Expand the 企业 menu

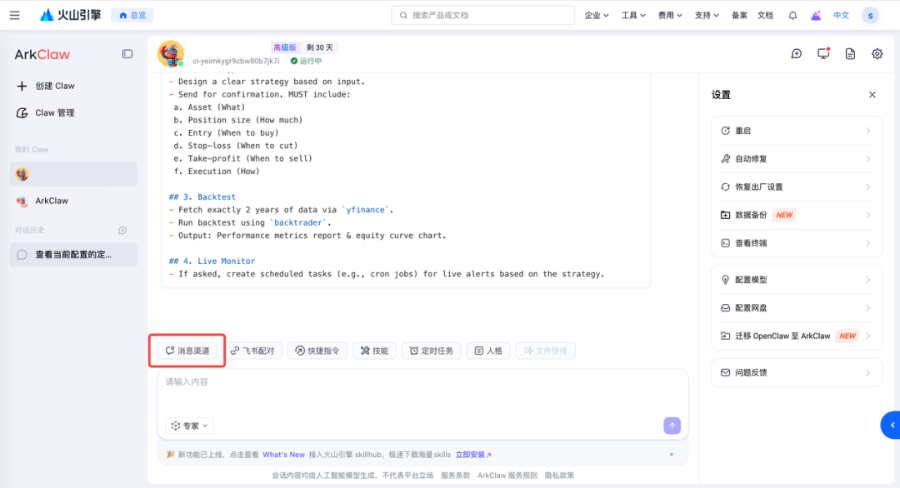click(596, 16)
